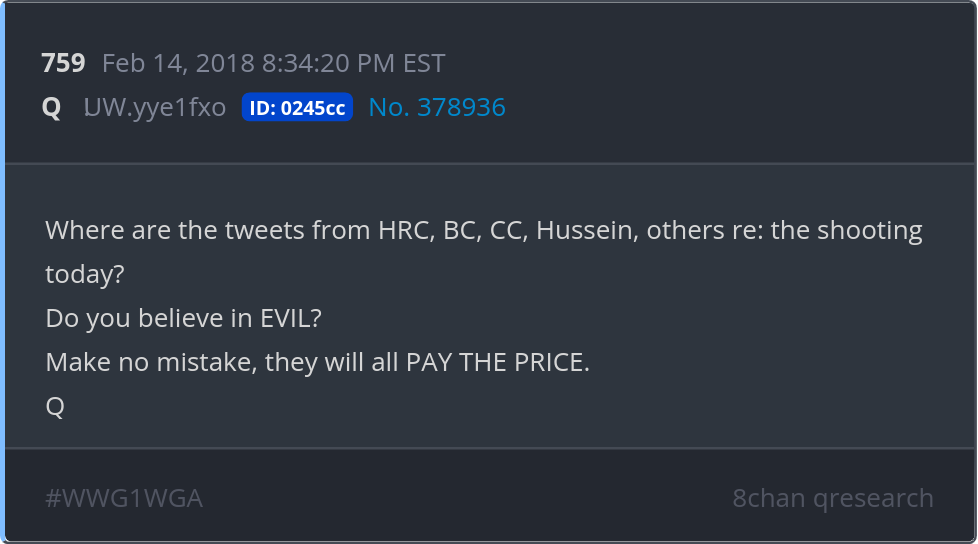Screen dimensions: 978x544
Task: Click the blue ID: 0245cc badge
Action: (297, 108)
